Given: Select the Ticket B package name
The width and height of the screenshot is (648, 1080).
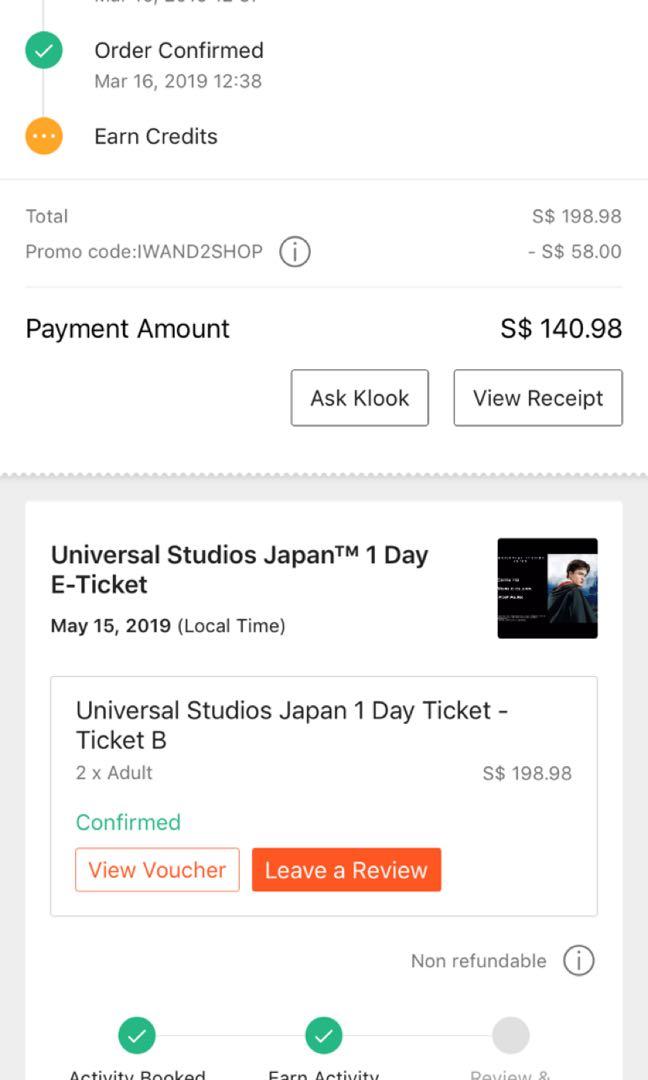Looking at the screenshot, I should 292,725.
